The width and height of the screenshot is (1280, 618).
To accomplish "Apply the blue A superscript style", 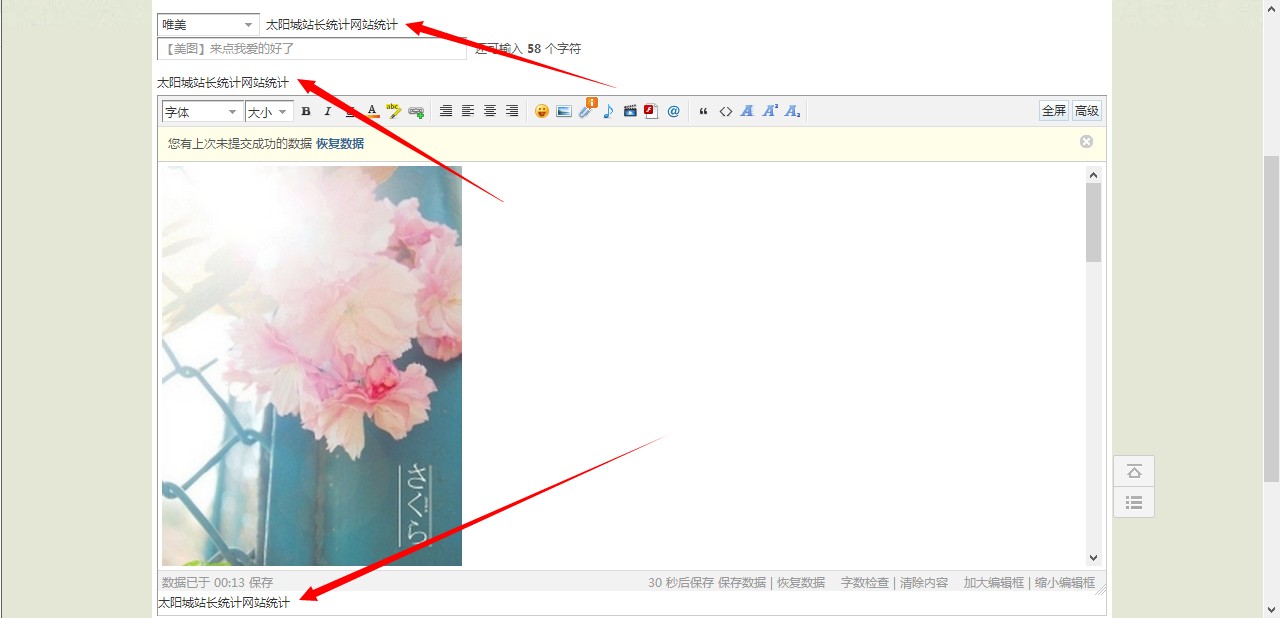I will 770,112.
